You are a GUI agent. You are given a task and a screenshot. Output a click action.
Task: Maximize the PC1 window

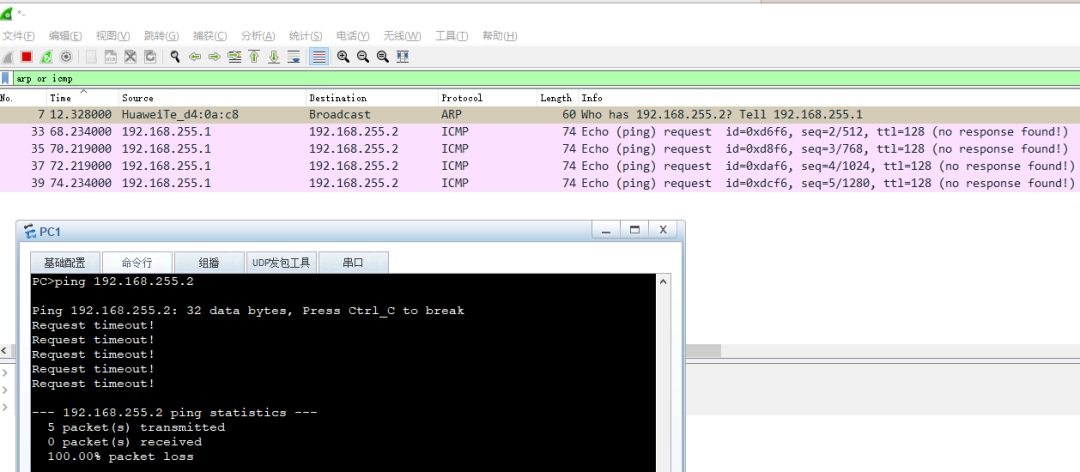(634, 230)
